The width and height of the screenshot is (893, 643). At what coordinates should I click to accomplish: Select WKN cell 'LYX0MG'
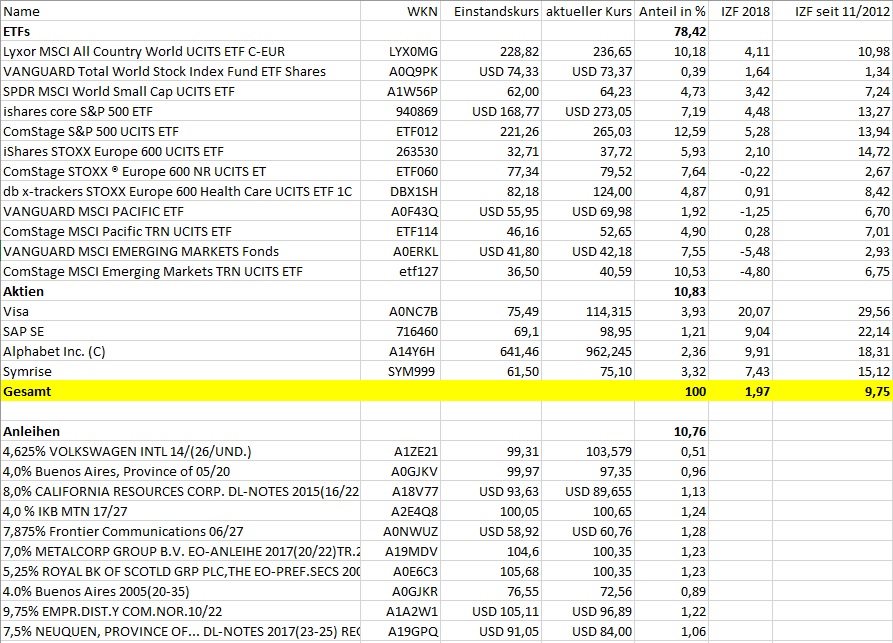400,51
